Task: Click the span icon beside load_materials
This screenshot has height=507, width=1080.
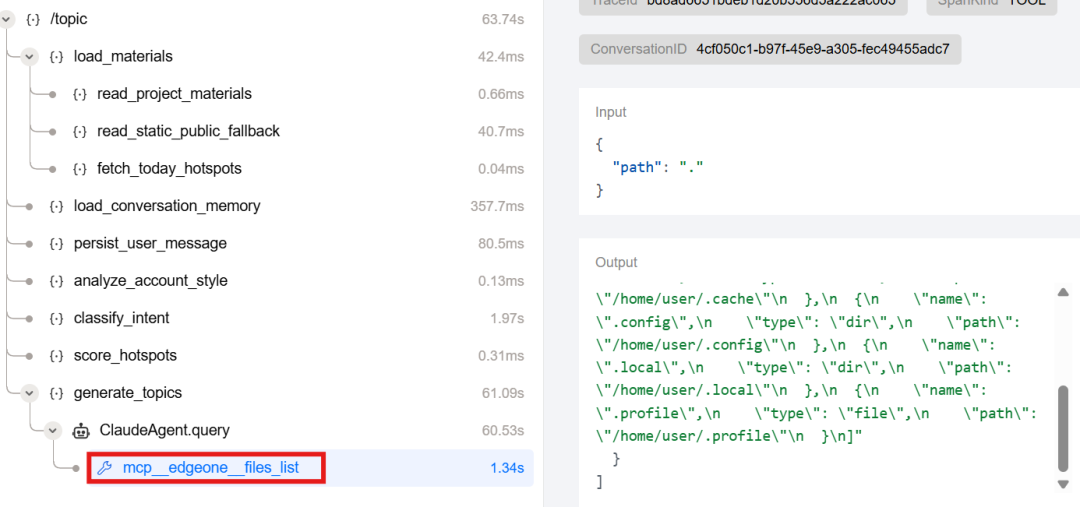Action: tap(57, 56)
